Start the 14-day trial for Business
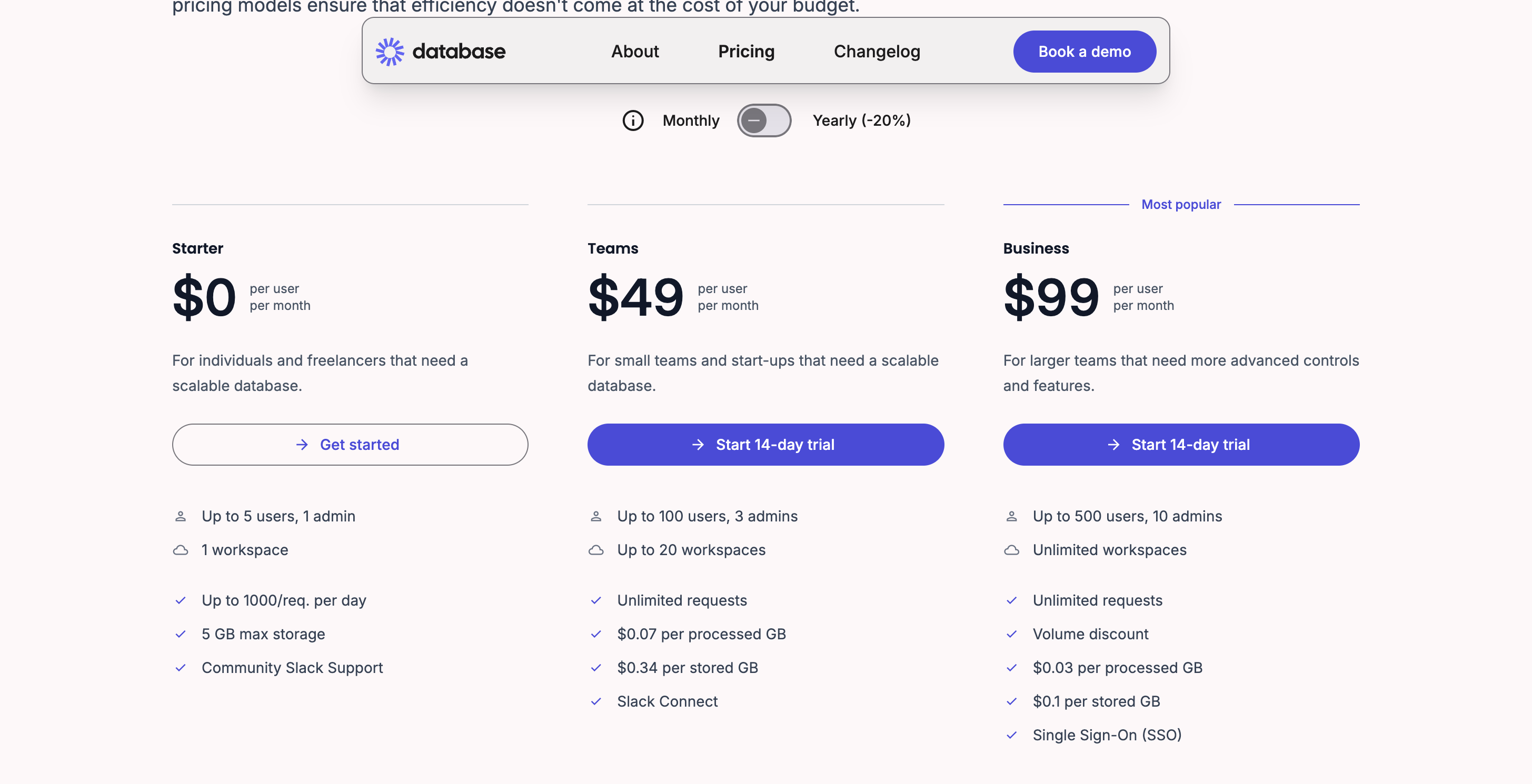This screenshot has height=784, width=1532. pyautogui.click(x=1180, y=445)
